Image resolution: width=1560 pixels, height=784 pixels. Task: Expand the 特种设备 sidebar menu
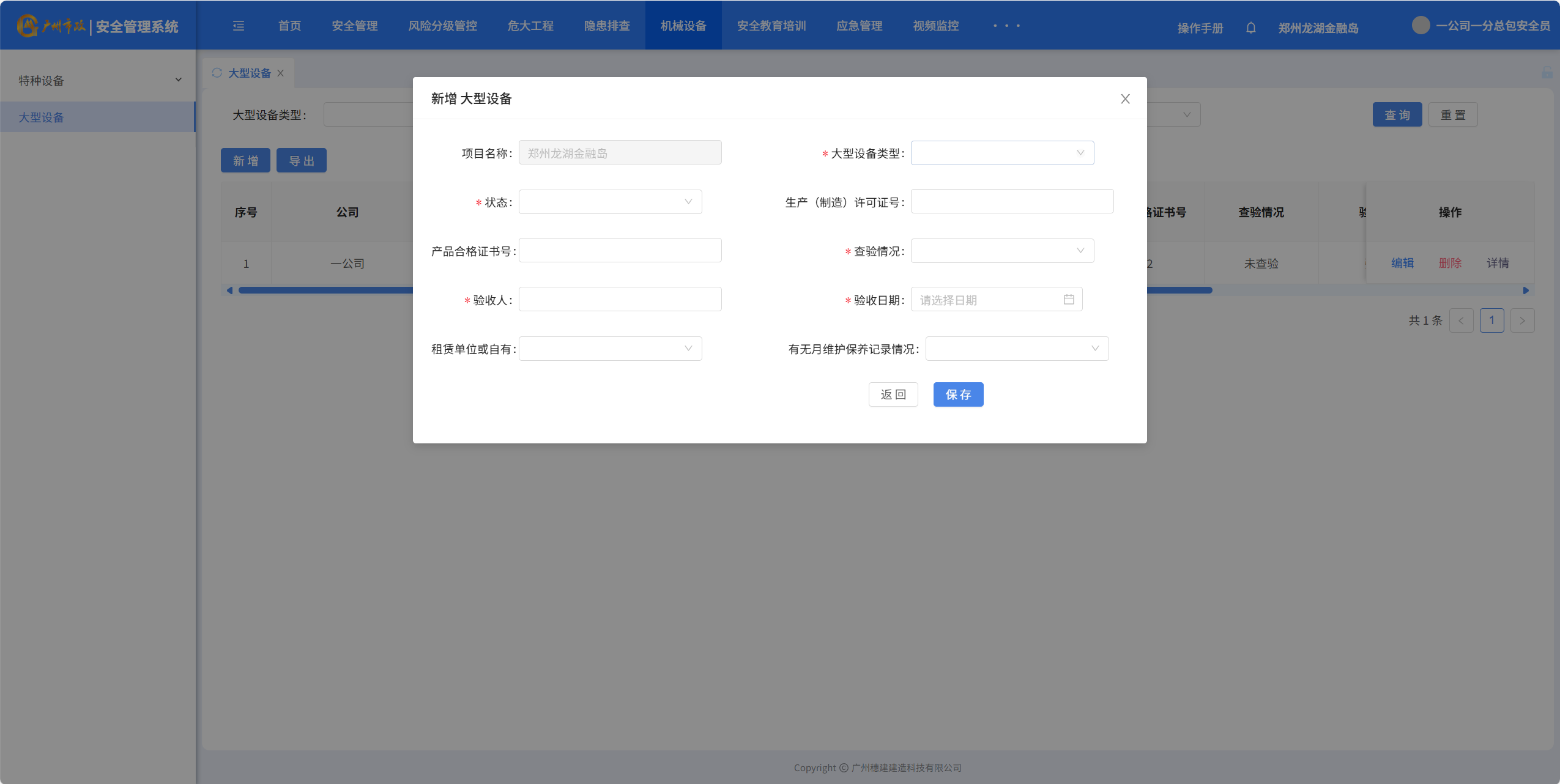tap(98, 81)
